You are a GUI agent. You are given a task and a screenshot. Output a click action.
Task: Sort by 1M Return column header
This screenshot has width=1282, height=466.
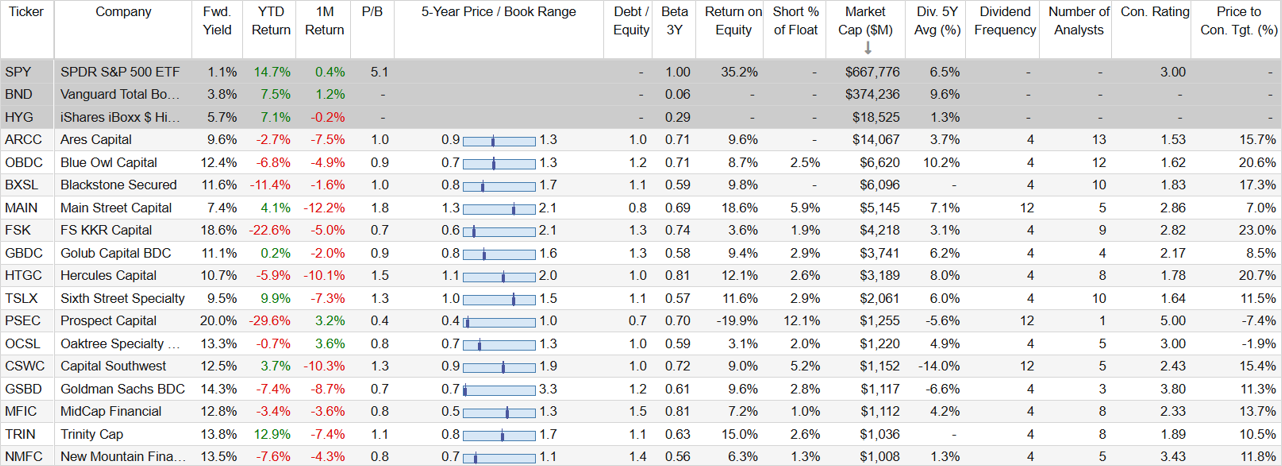[323, 21]
